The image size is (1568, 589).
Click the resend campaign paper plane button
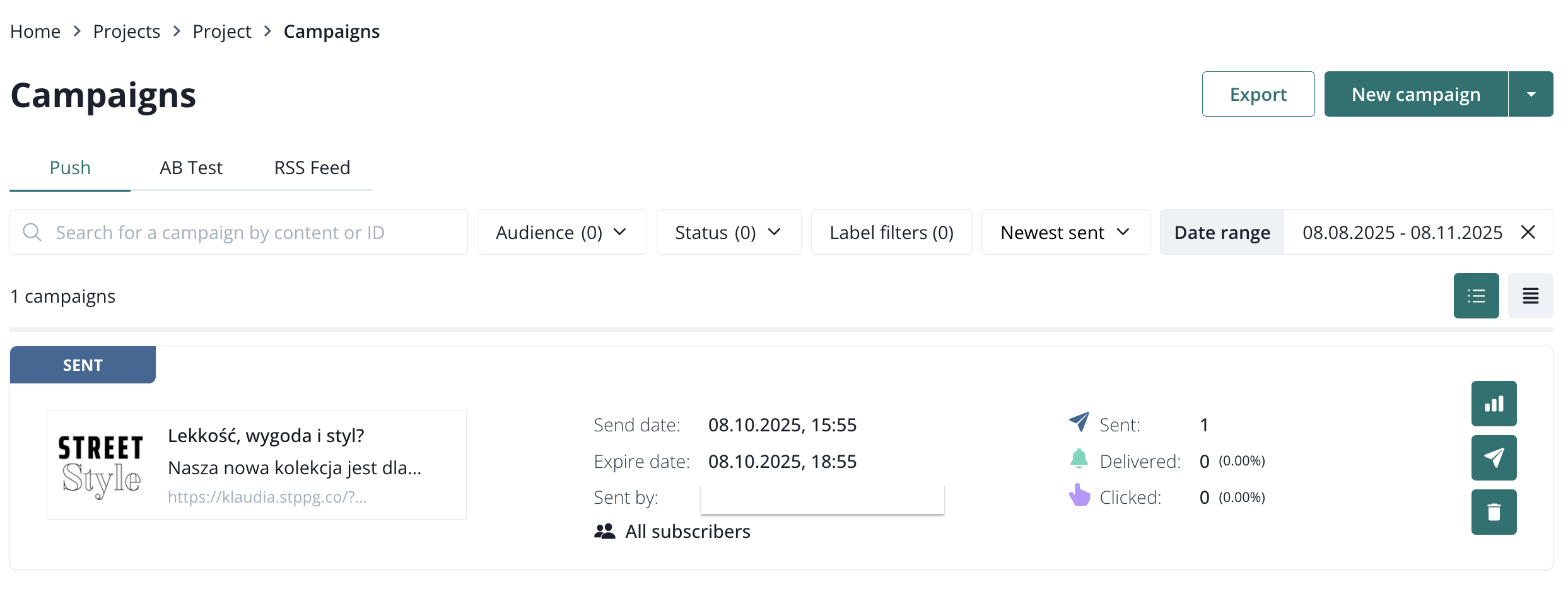click(x=1494, y=458)
